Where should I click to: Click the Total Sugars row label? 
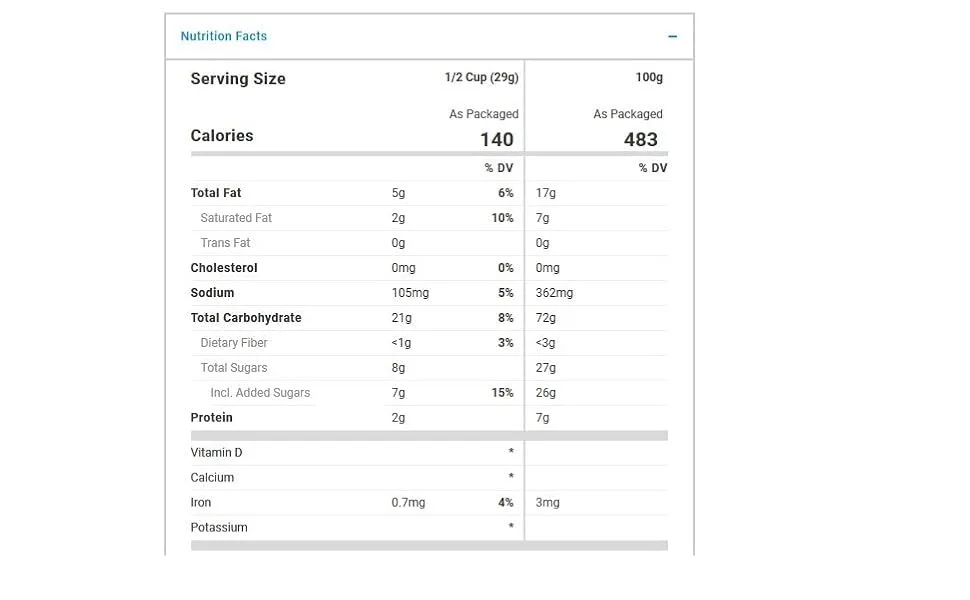click(x=234, y=367)
